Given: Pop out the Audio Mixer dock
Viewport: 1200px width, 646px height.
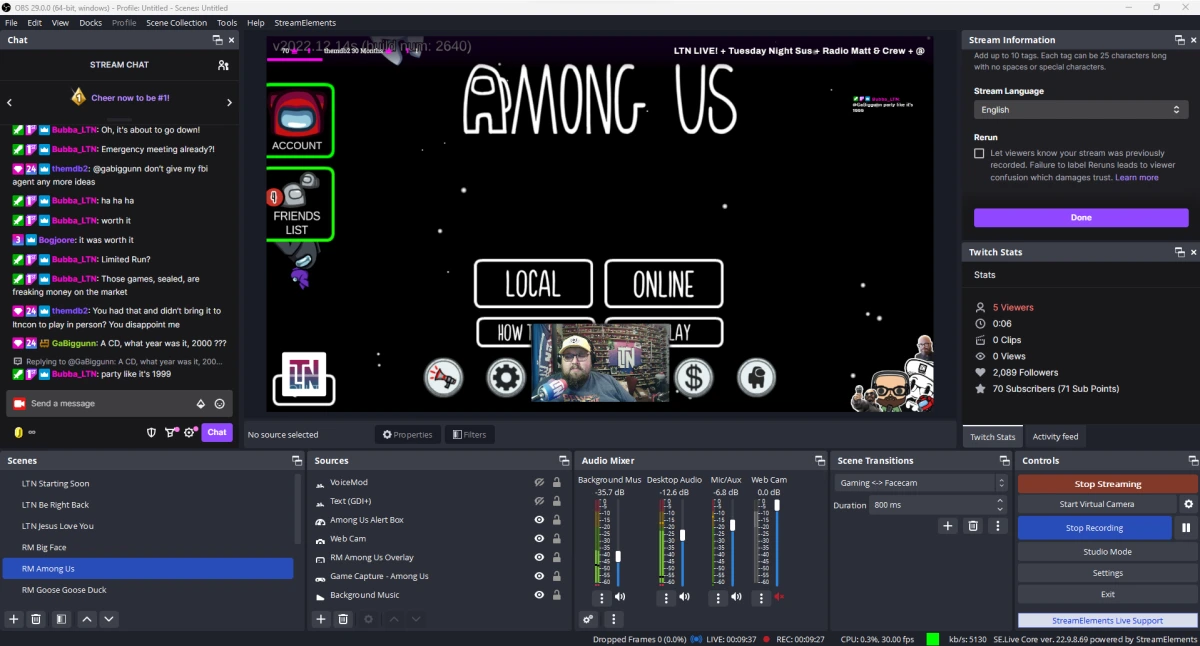Looking at the screenshot, I should (x=818, y=461).
